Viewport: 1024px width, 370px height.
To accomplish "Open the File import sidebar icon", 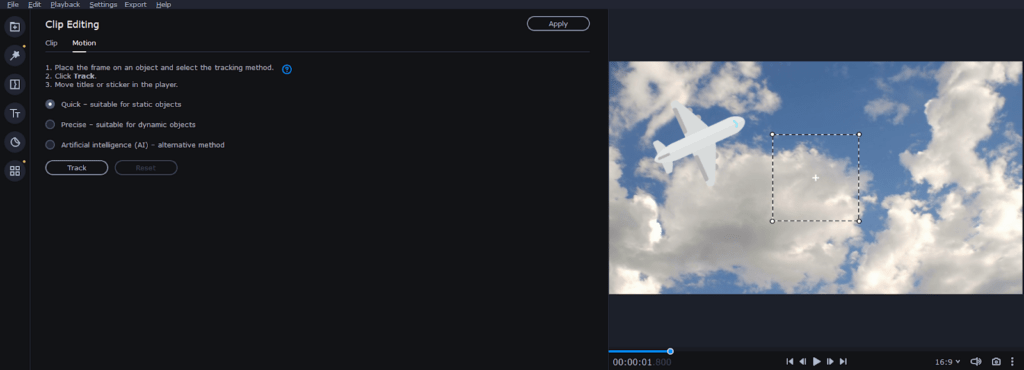I will tap(15, 27).
